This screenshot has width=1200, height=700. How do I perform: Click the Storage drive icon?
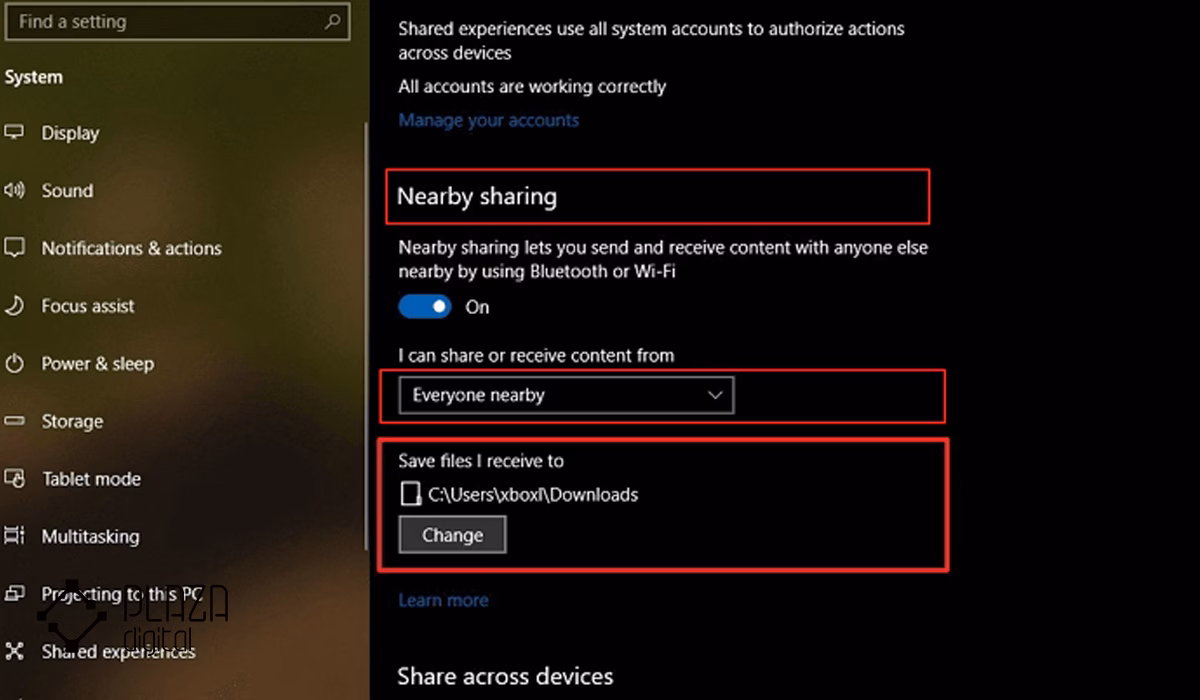click(x=14, y=421)
